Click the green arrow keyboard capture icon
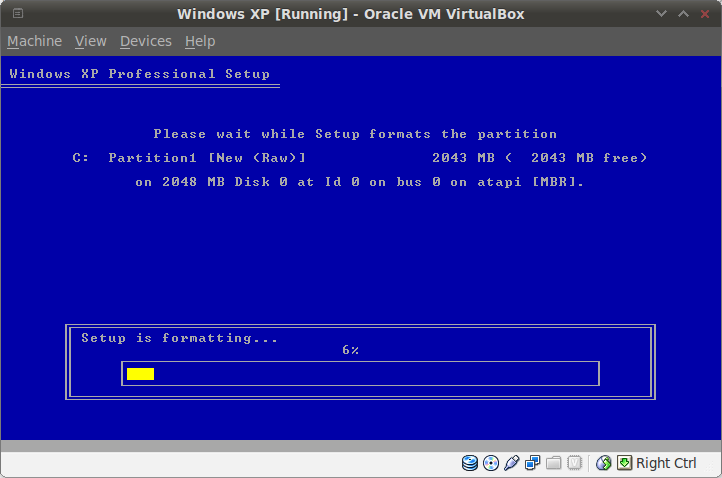The image size is (722, 478). [624, 463]
